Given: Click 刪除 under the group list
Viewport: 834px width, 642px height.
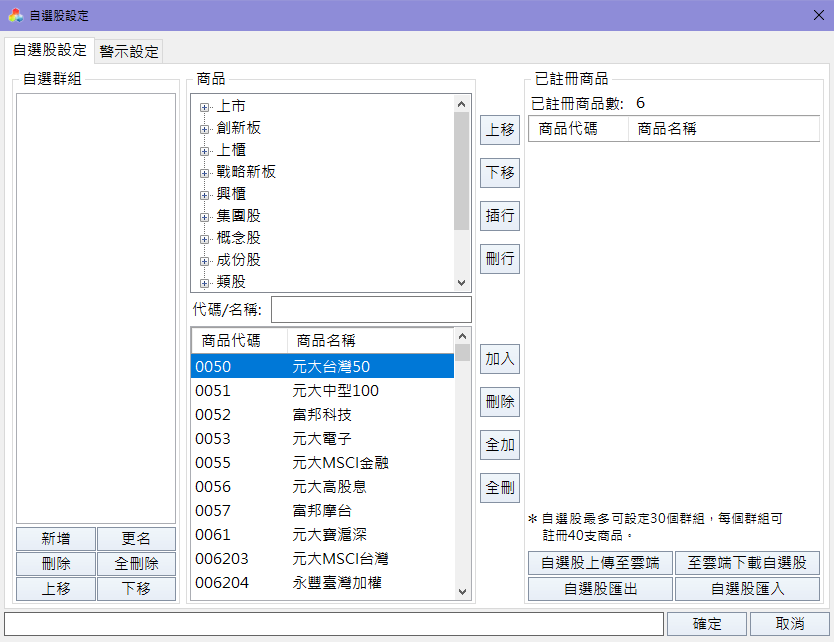Looking at the screenshot, I should pos(56,564).
